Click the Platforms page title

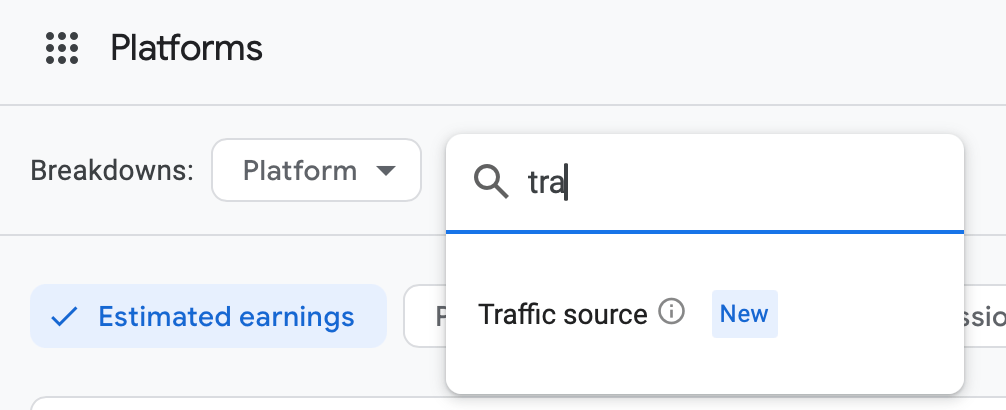coord(186,48)
